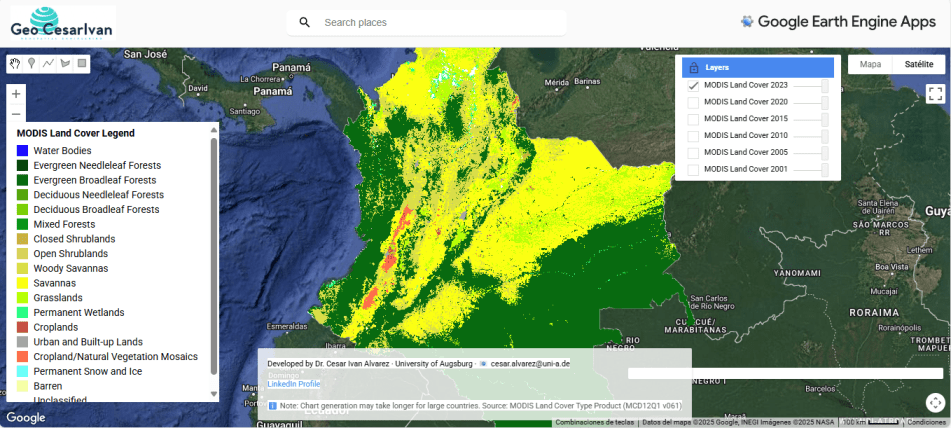The width and height of the screenshot is (951, 428).
Task: Zoom out with the minus button
Action: coord(16,113)
